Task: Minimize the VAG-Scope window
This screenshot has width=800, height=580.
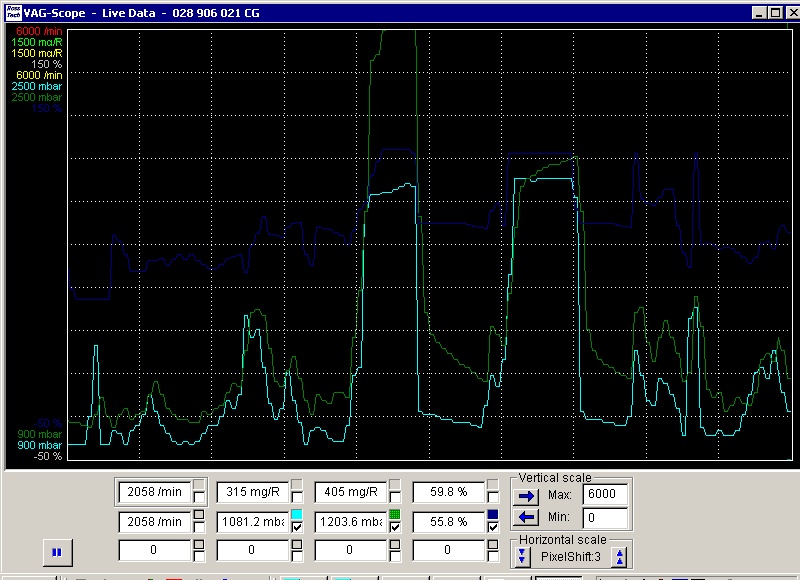Action: point(760,13)
